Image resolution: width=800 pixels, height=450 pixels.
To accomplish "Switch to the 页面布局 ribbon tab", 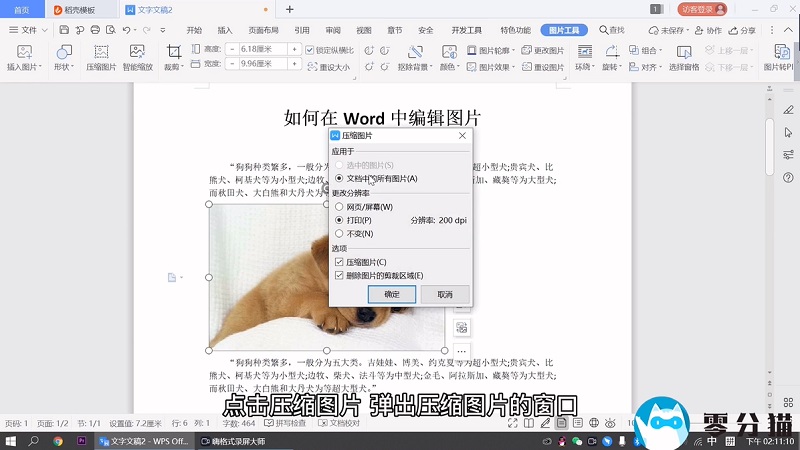I will click(264, 30).
